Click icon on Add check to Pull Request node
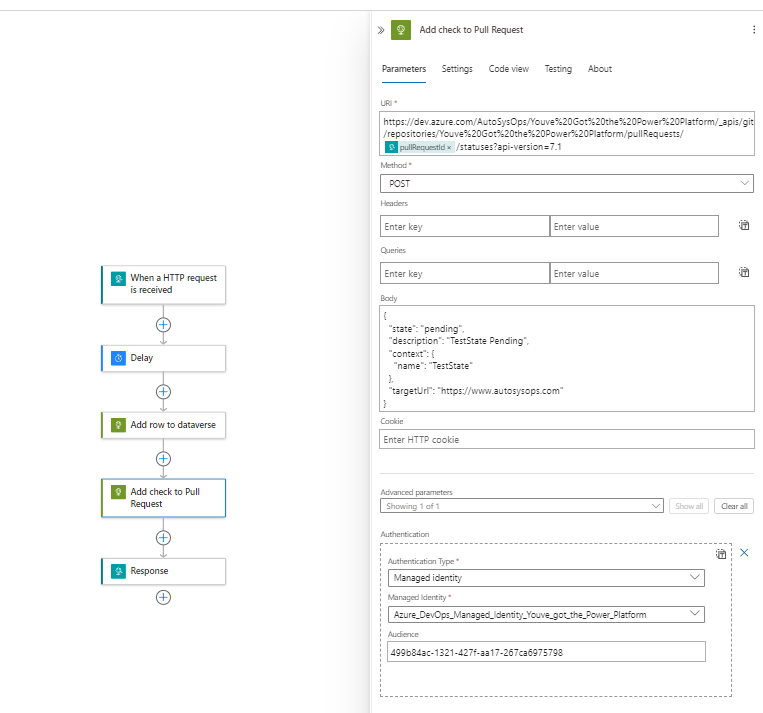This screenshot has width=763, height=713. pos(118,492)
